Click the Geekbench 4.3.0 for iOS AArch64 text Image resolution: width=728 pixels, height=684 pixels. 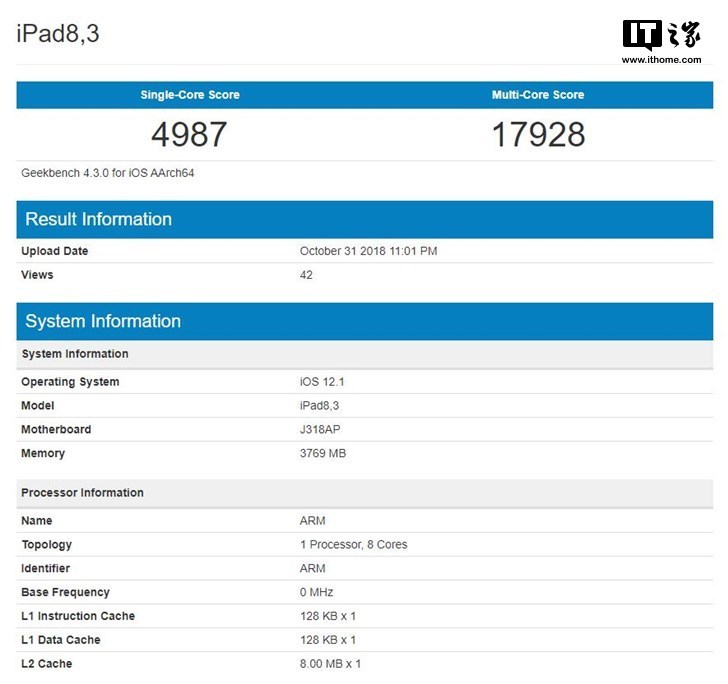point(108,173)
